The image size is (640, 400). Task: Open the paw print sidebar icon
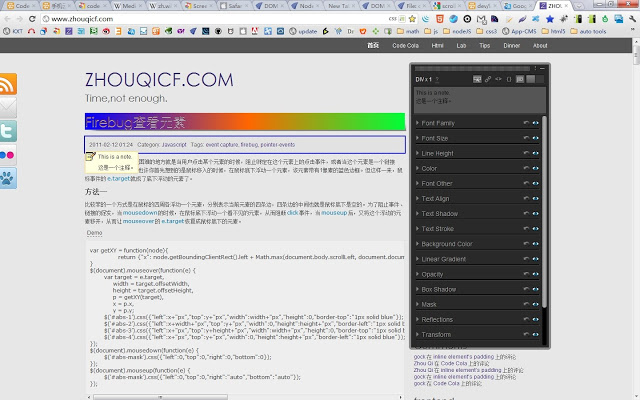tap(8, 178)
